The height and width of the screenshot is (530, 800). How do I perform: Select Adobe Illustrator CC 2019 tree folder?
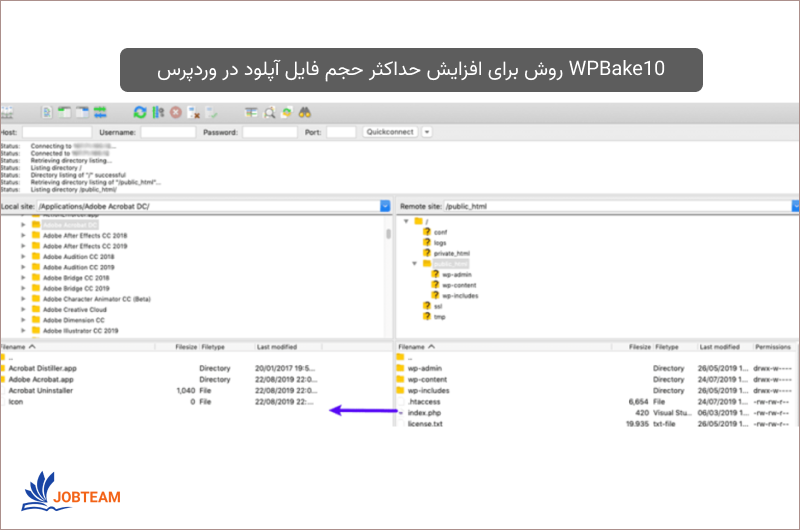pos(81,331)
